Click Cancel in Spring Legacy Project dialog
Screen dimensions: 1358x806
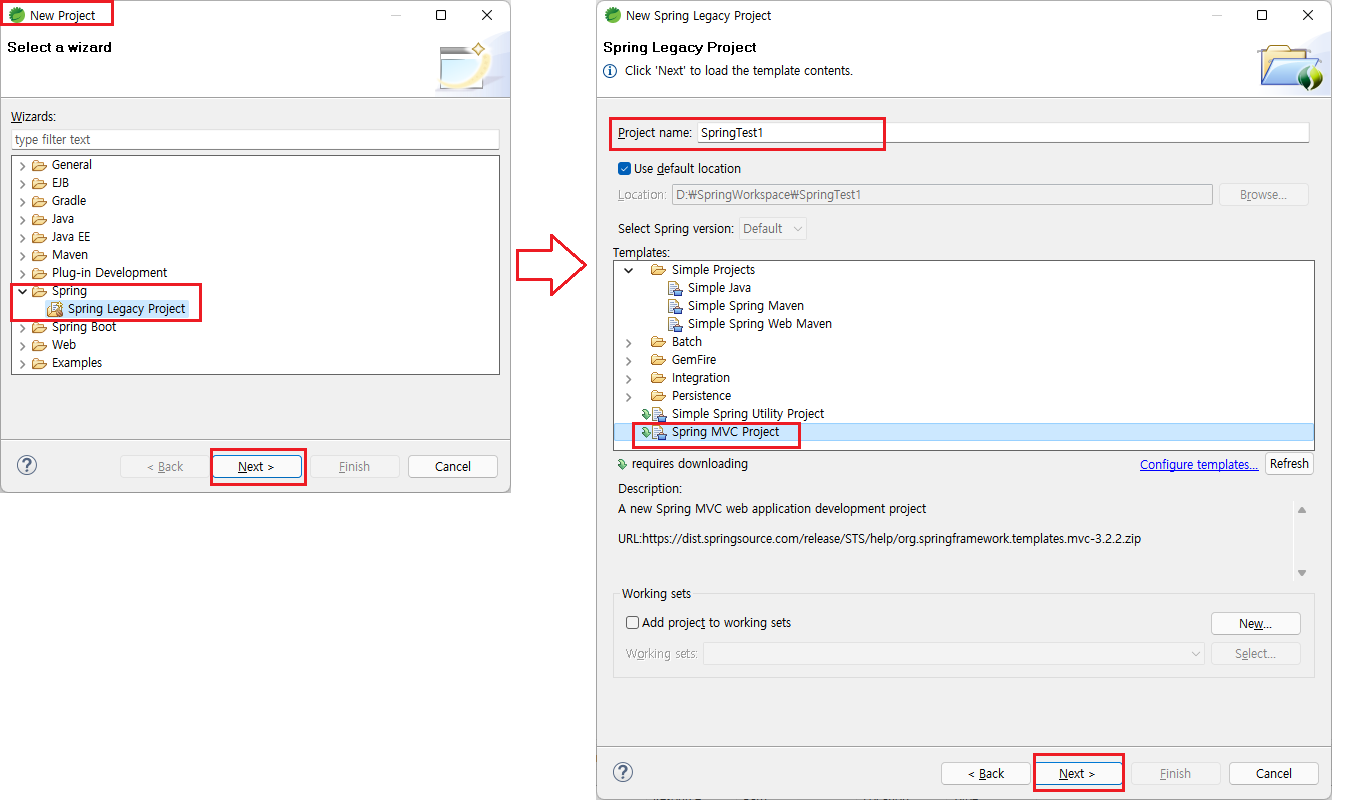click(1274, 773)
